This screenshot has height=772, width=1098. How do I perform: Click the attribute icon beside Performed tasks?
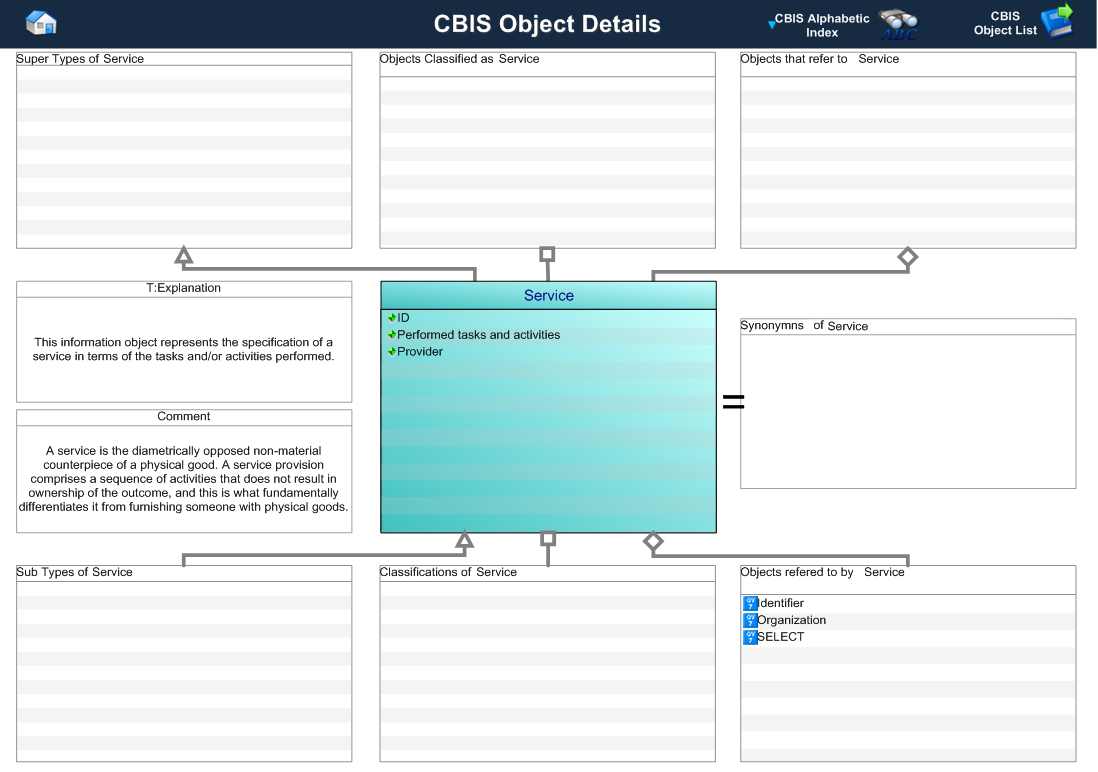(392, 335)
